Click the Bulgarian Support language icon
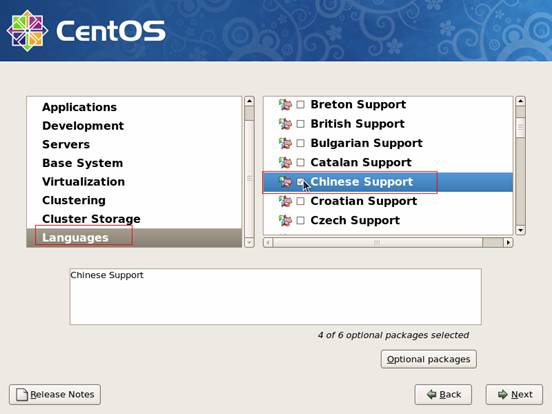 click(x=285, y=143)
